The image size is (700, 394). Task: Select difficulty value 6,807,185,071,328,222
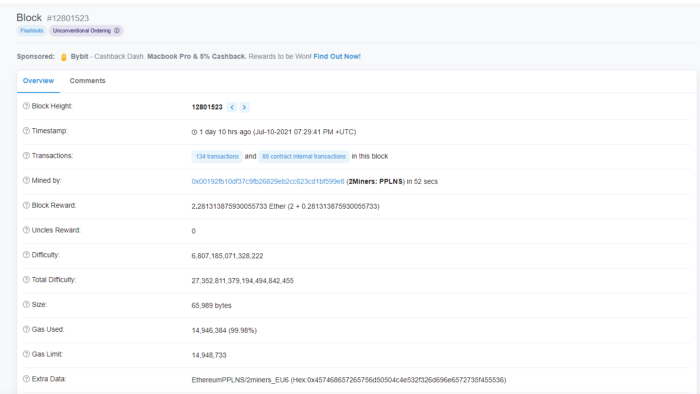[227, 256]
